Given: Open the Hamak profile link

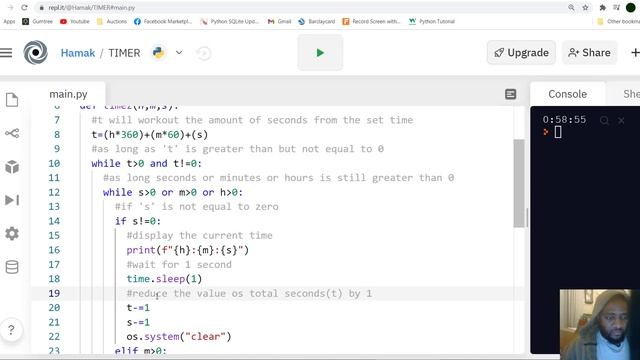Looking at the screenshot, I should pos(78,53).
